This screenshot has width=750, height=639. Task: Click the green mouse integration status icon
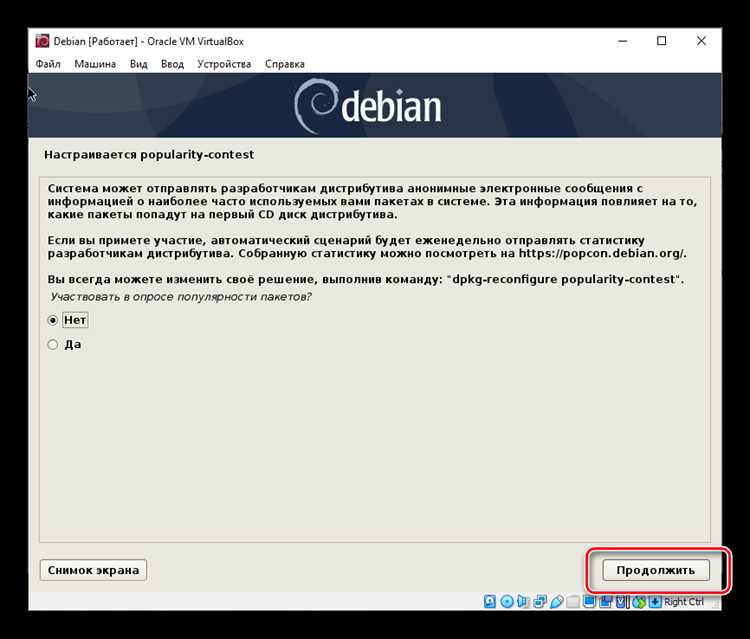639,602
